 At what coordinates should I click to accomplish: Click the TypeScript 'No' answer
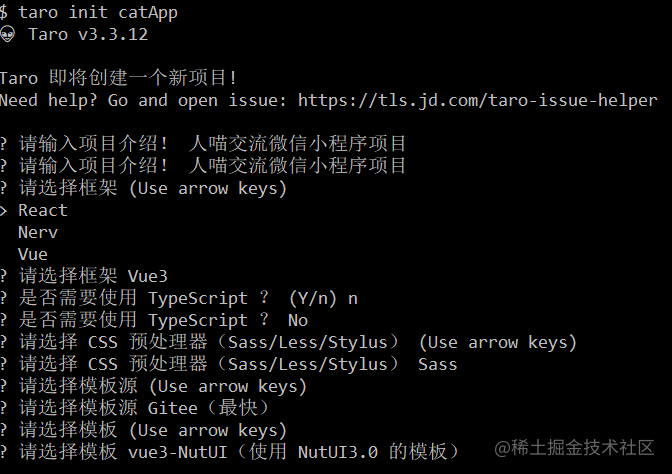pos(298,321)
